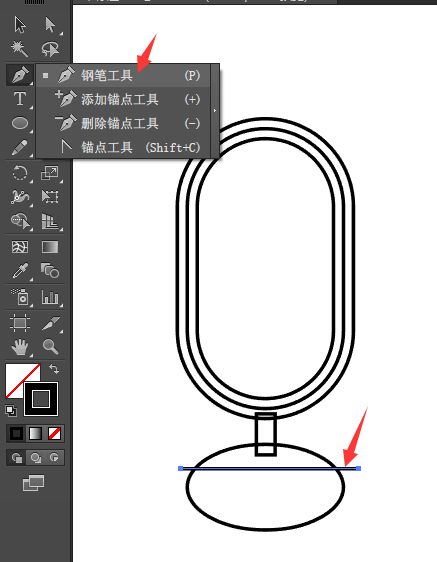This screenshot has height=562, width=437.
Task: Pick the Eyedropper tool
Action: point(20,271)
